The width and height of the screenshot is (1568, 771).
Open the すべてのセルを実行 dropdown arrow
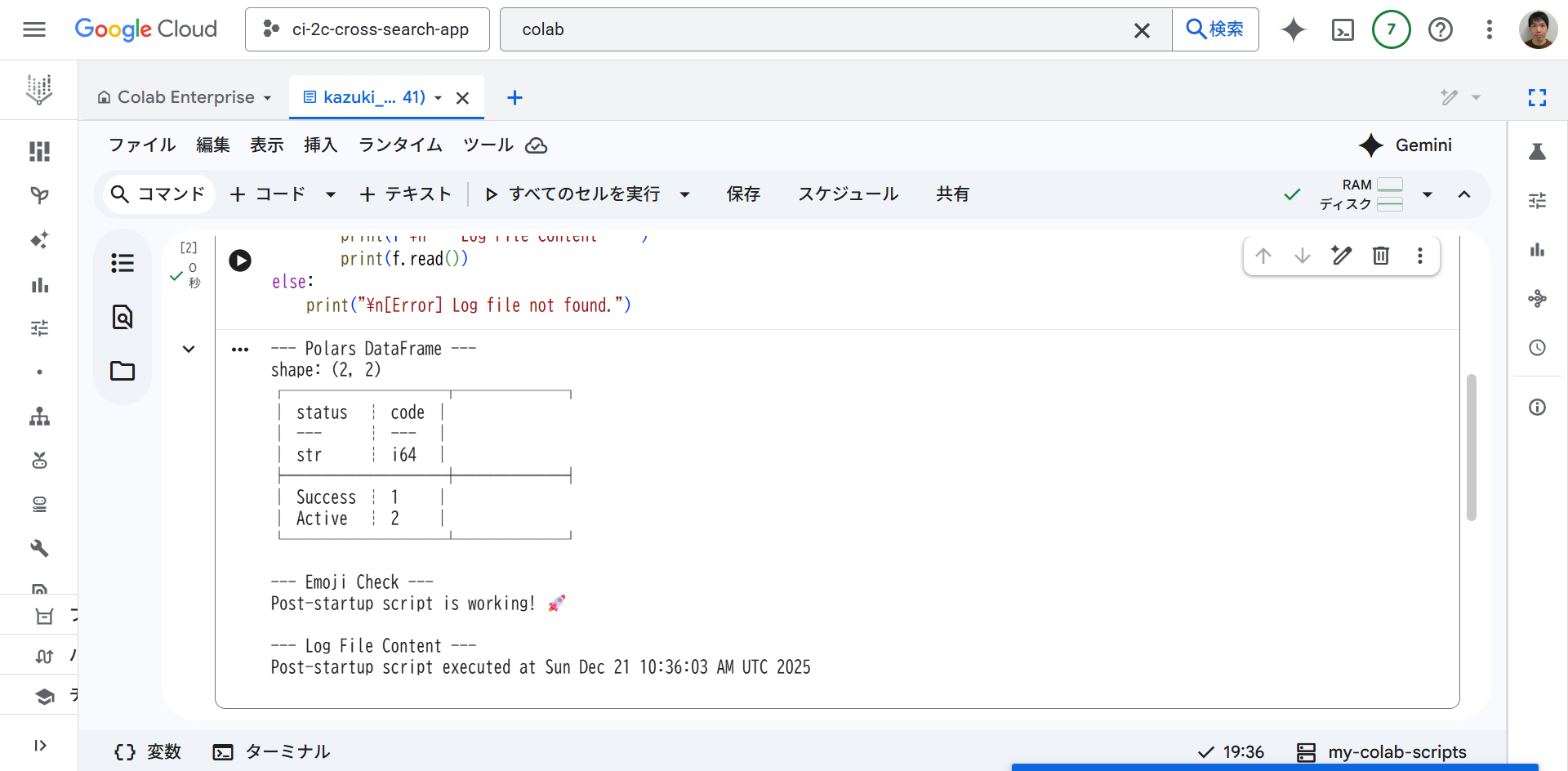[x=685, y=194]
